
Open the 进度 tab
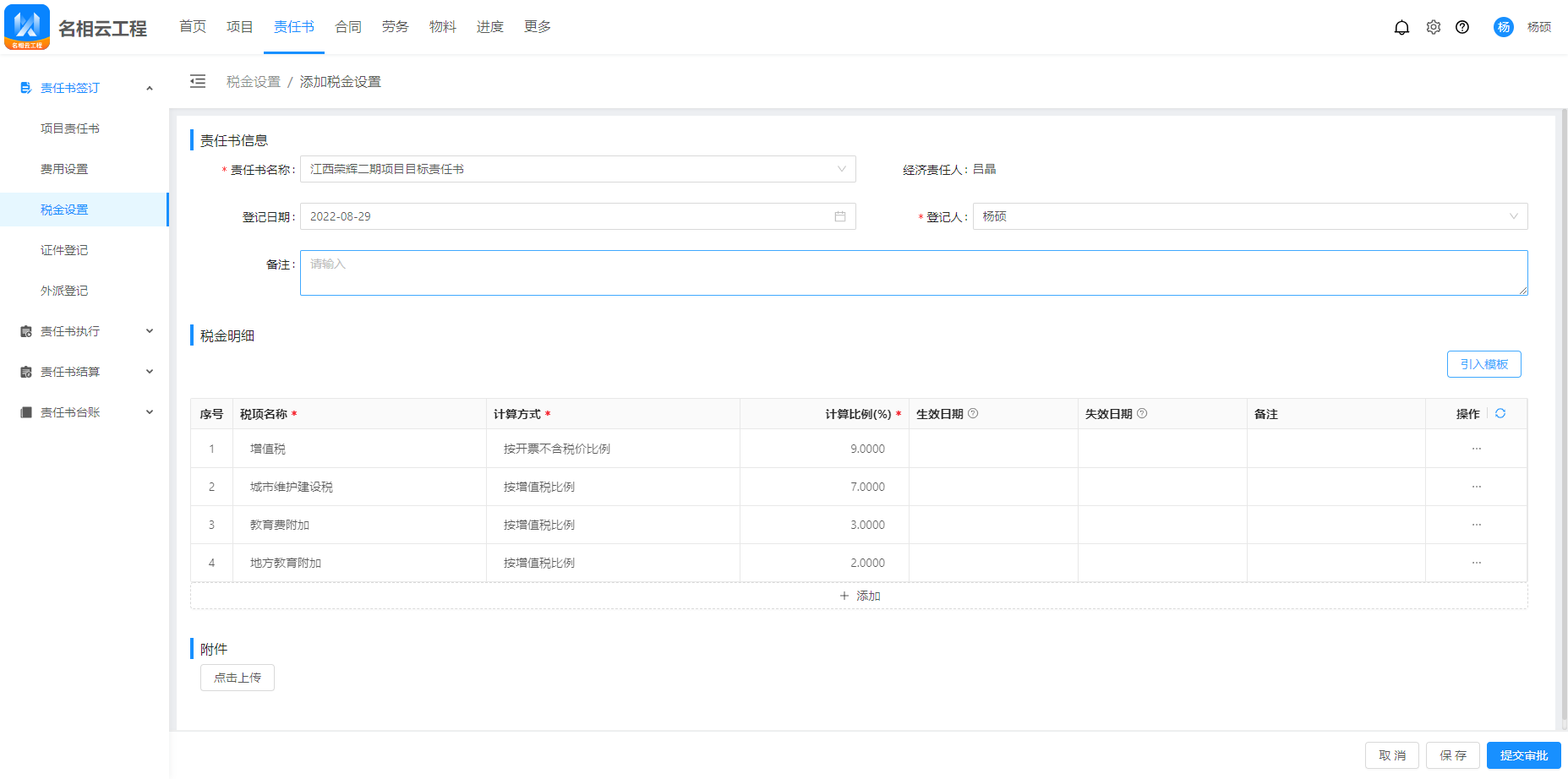coord(490,27)
